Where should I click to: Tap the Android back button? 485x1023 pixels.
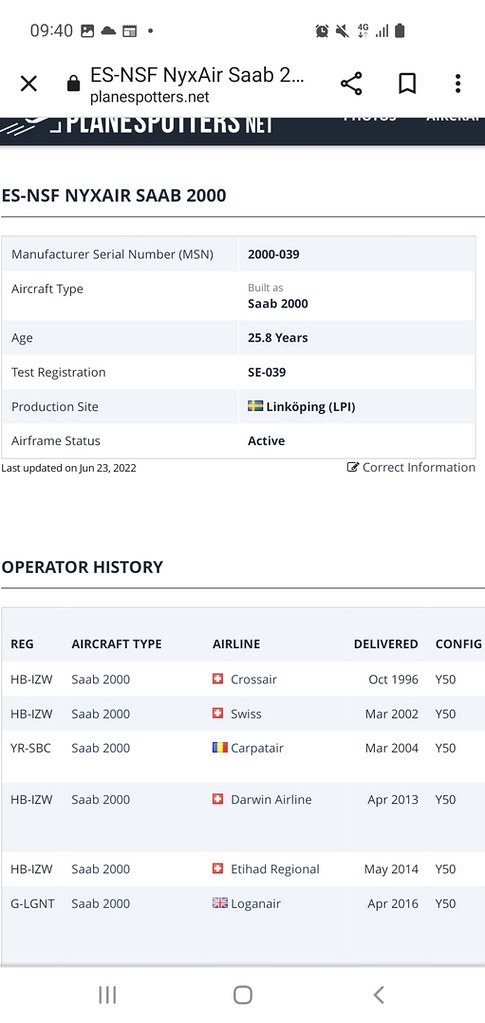coord(379,995)
